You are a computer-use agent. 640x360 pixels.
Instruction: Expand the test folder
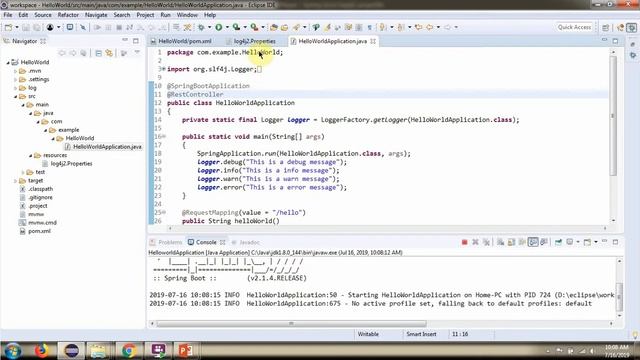click(x=23, y=172)
